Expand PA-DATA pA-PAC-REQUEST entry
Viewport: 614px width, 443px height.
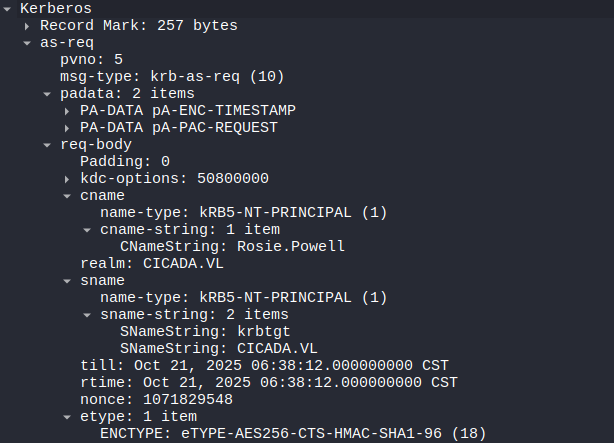tap(67, 127)
